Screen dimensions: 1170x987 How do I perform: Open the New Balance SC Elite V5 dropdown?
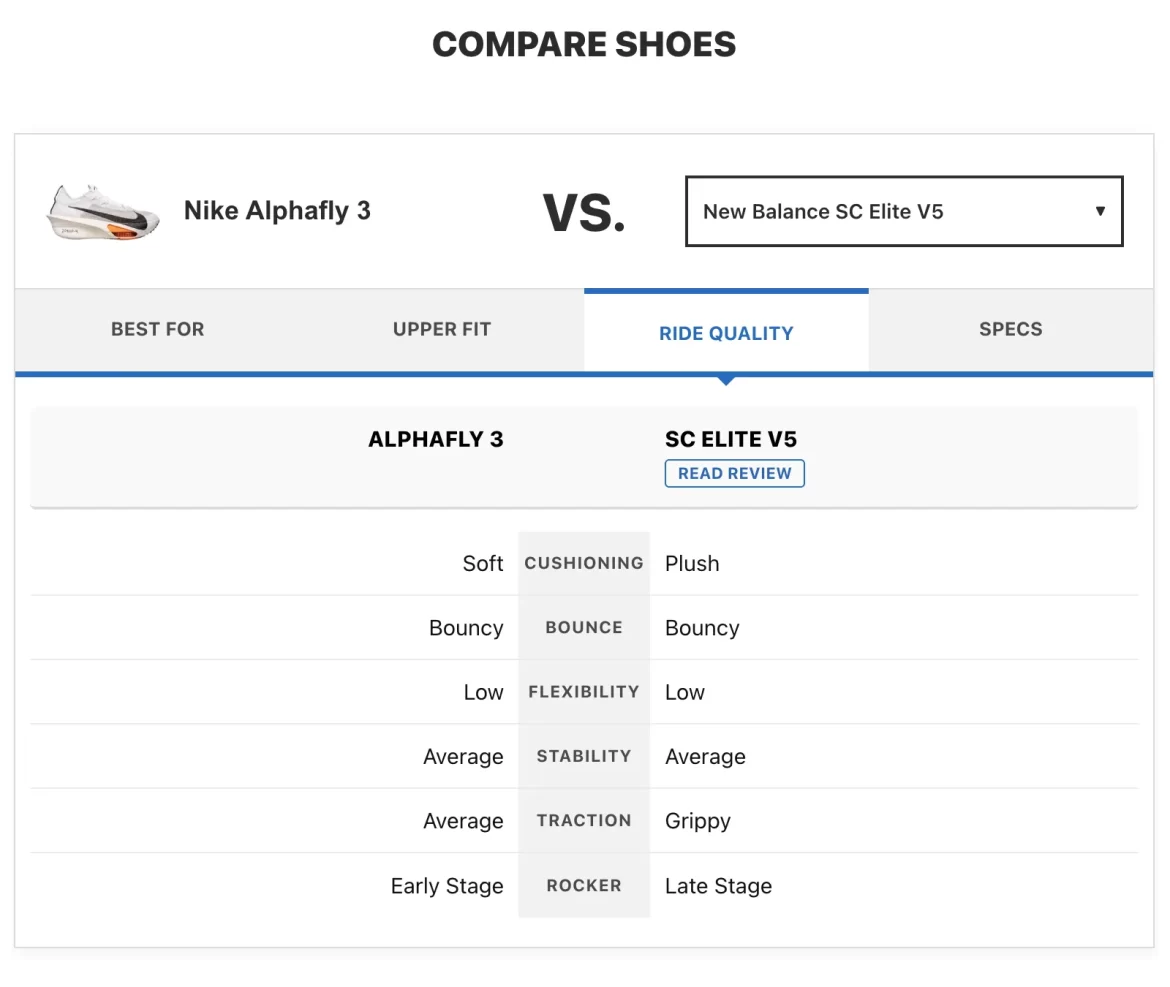click(904, 211)
